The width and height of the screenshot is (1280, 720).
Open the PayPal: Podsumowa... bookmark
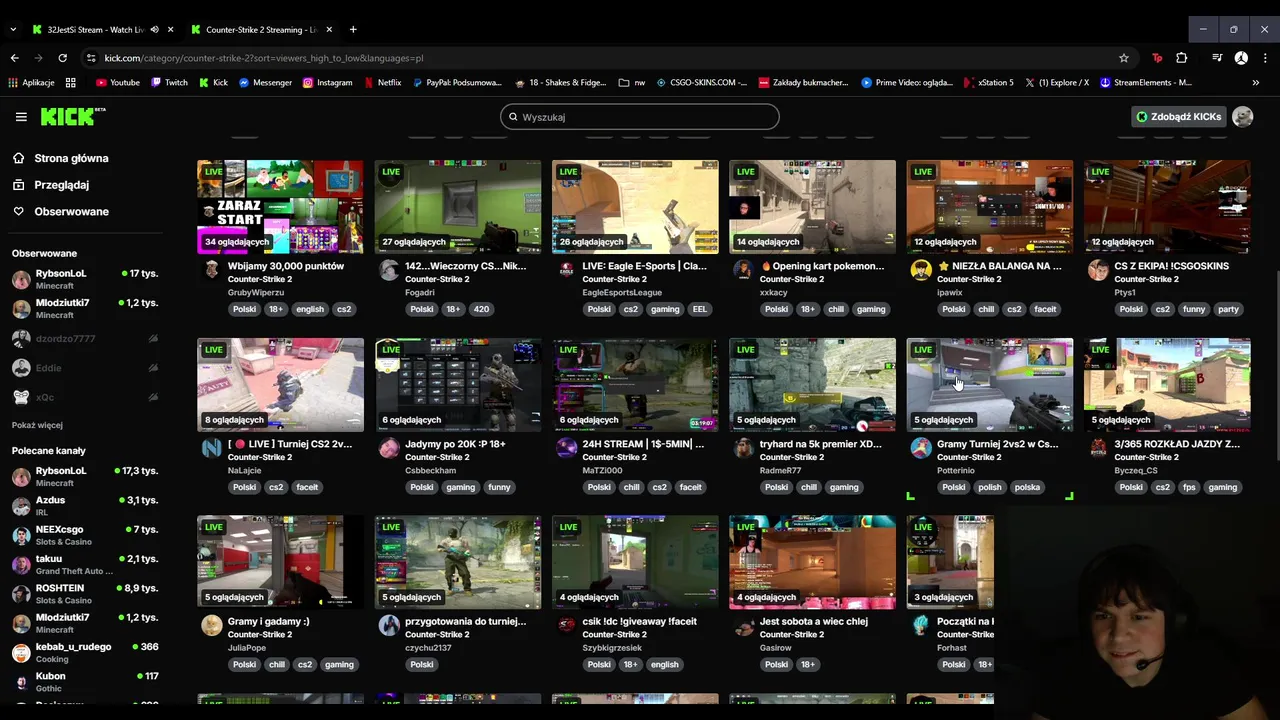click(x=457, y=83)
